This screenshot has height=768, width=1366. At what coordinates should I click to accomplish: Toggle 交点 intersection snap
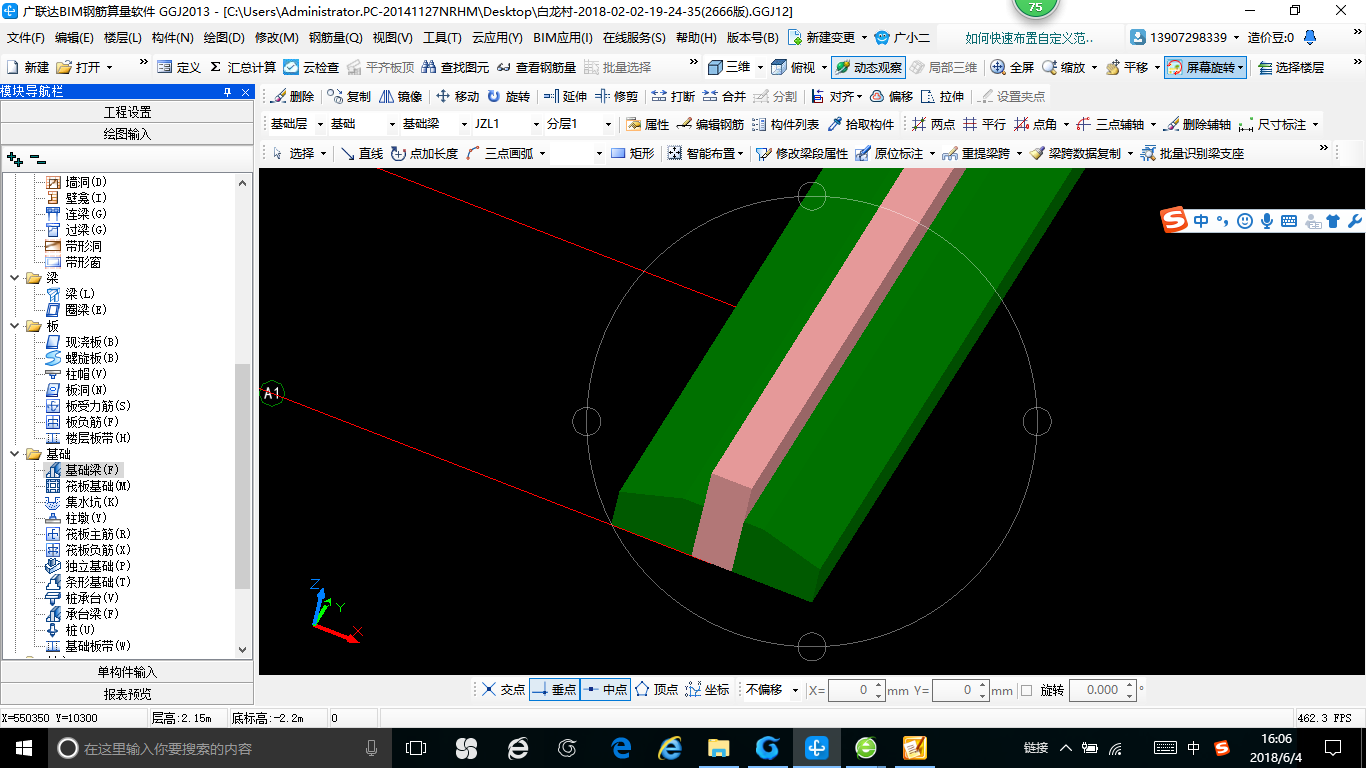point(503,690)
